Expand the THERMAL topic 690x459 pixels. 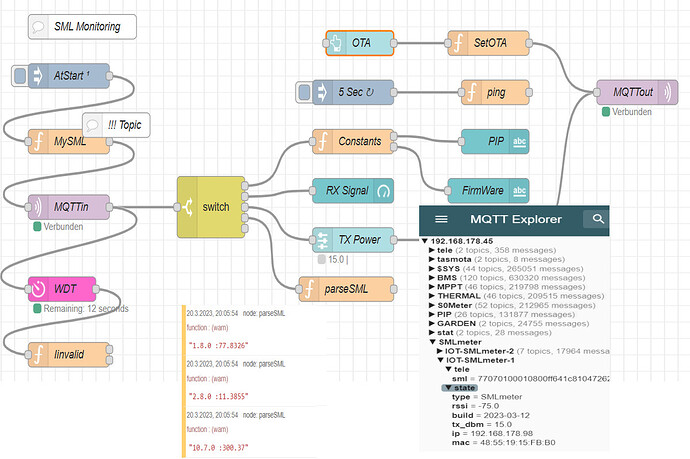pos(432,296)
